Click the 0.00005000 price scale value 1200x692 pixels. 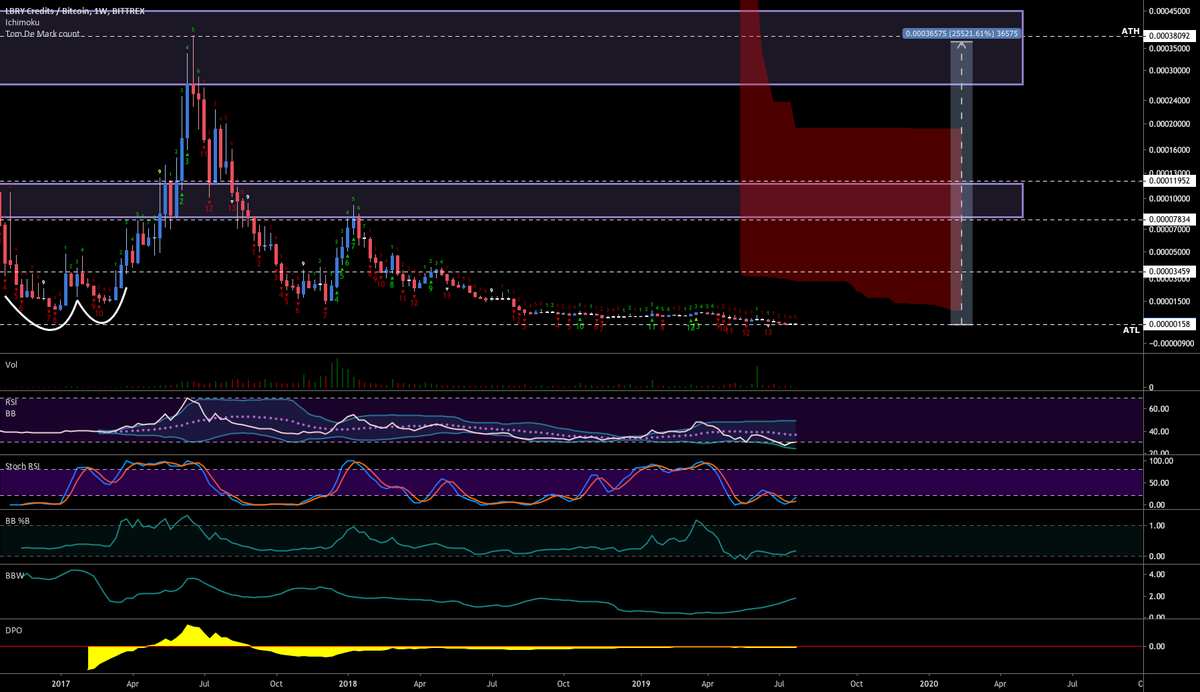1170,252
